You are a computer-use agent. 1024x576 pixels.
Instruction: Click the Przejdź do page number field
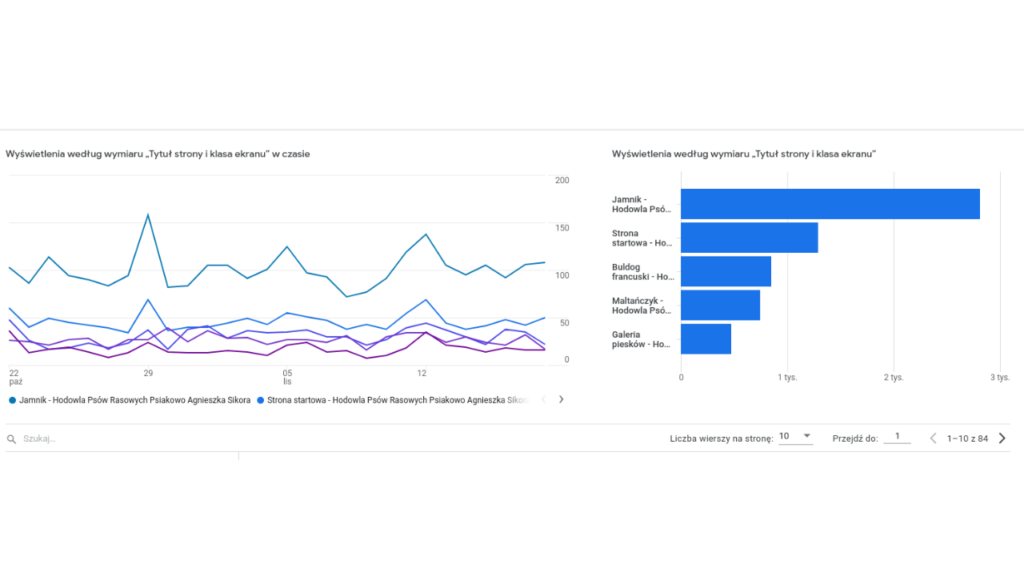pyautogui.click(x=897, y=437)
